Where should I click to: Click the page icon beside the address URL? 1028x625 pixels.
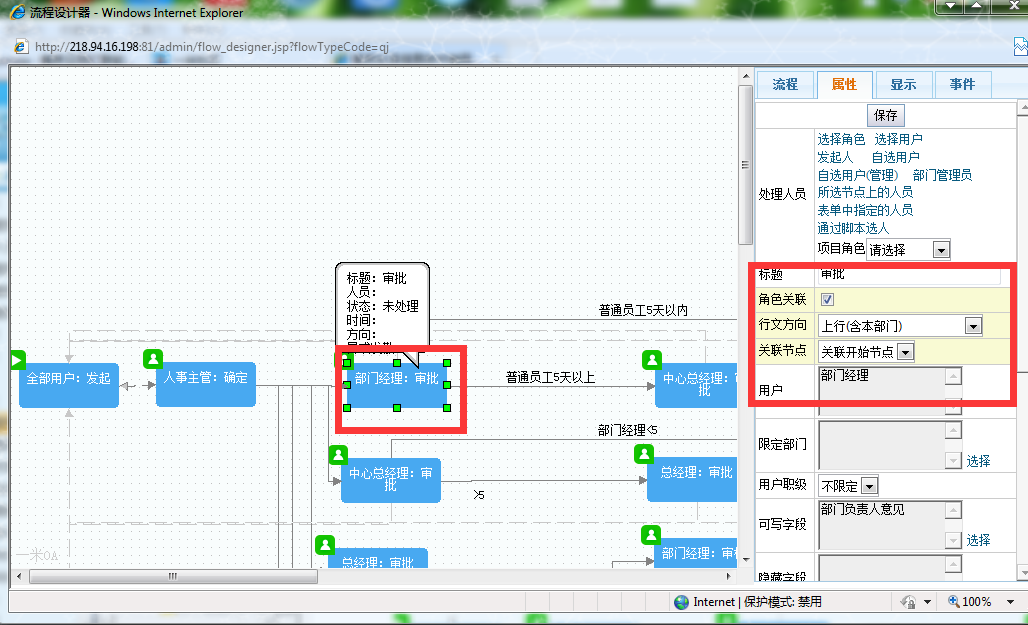[21, 47]
